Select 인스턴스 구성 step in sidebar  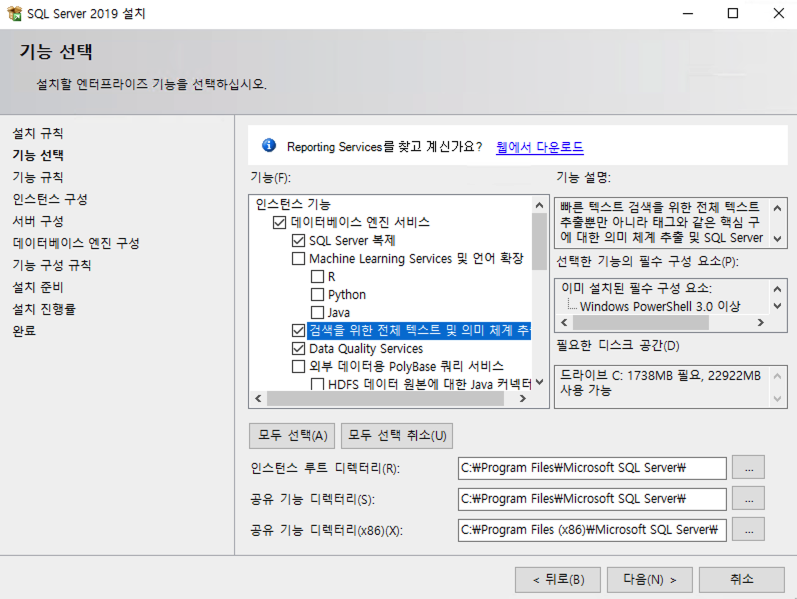pyautogui.click(x=50, y=199)
